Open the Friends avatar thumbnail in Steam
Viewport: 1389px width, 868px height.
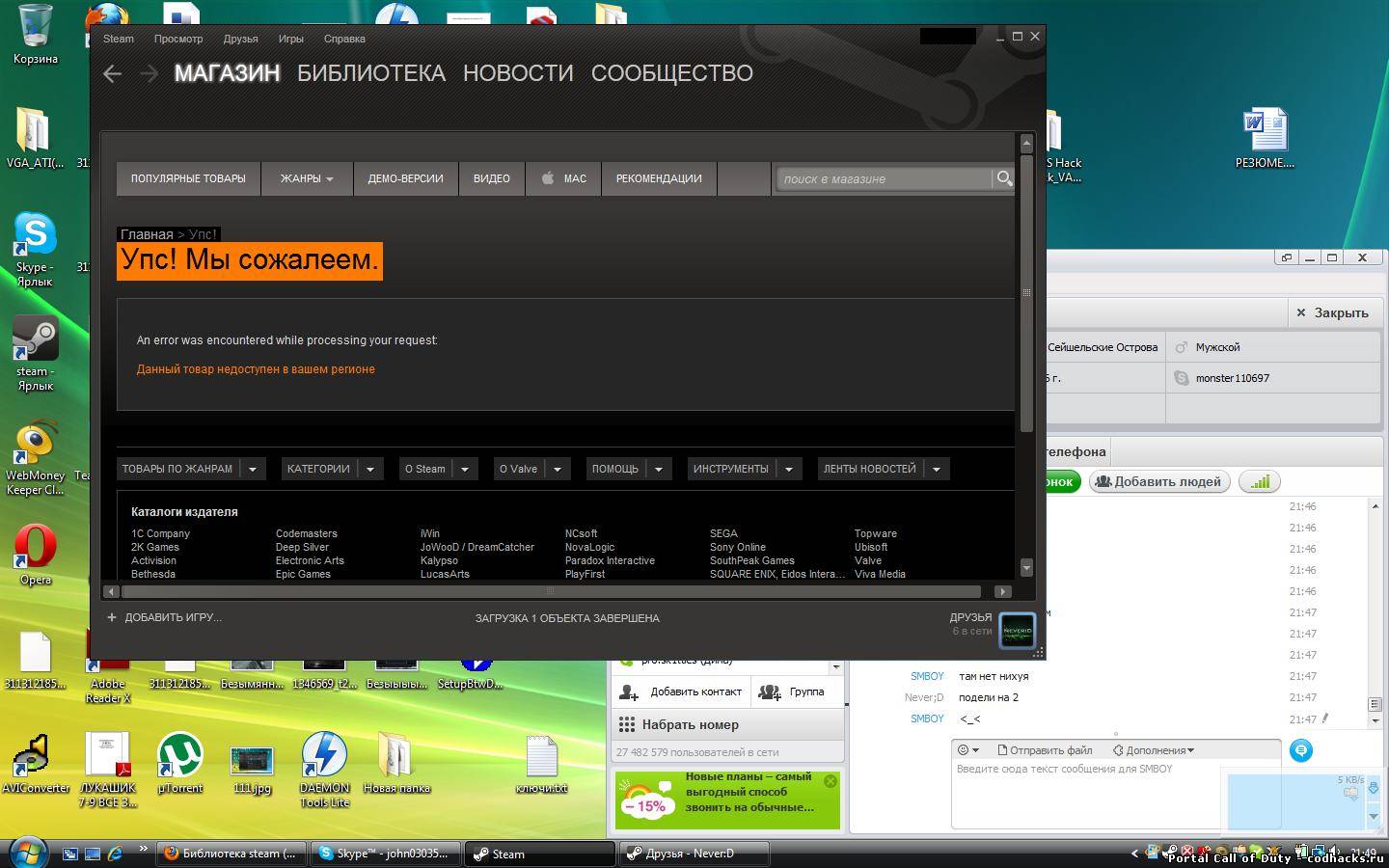pos(1017,631)
